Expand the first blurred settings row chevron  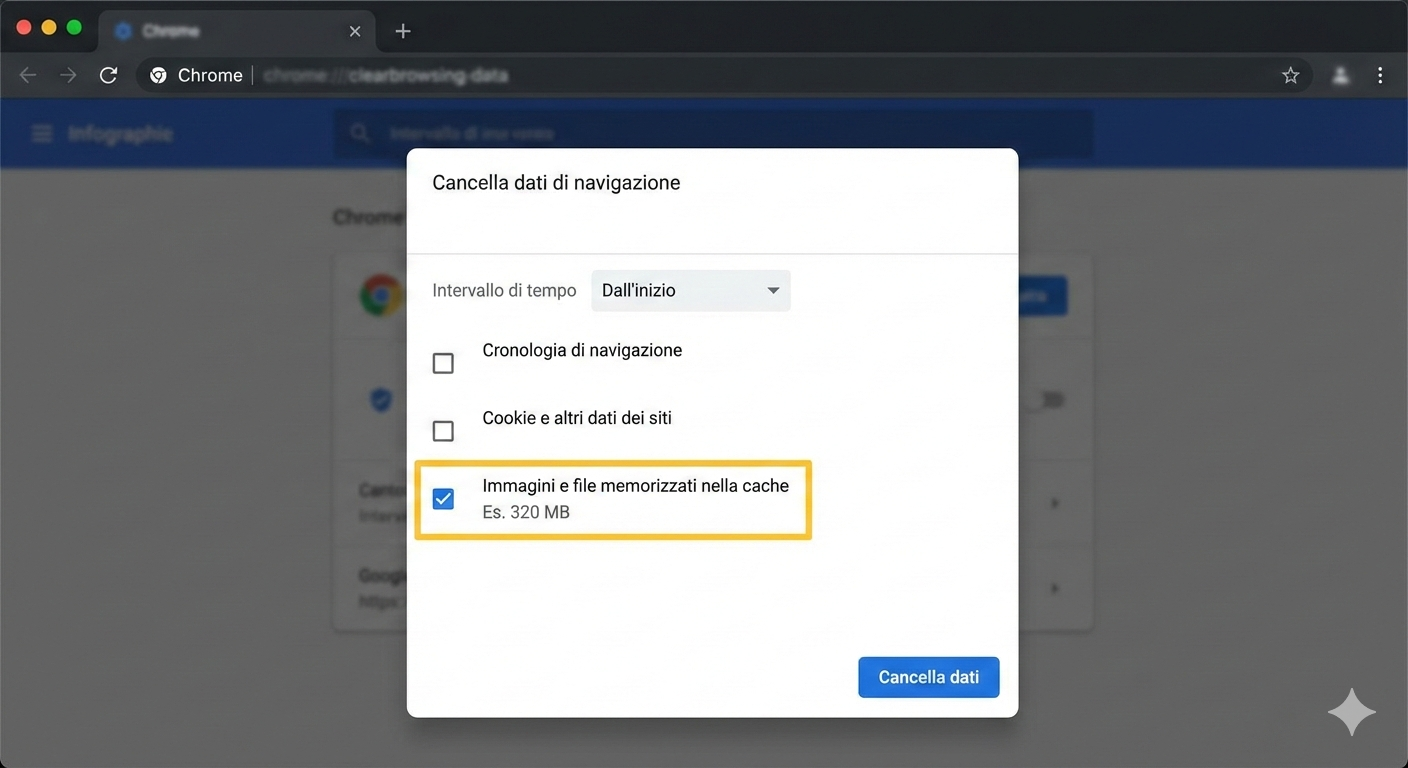1055,504
